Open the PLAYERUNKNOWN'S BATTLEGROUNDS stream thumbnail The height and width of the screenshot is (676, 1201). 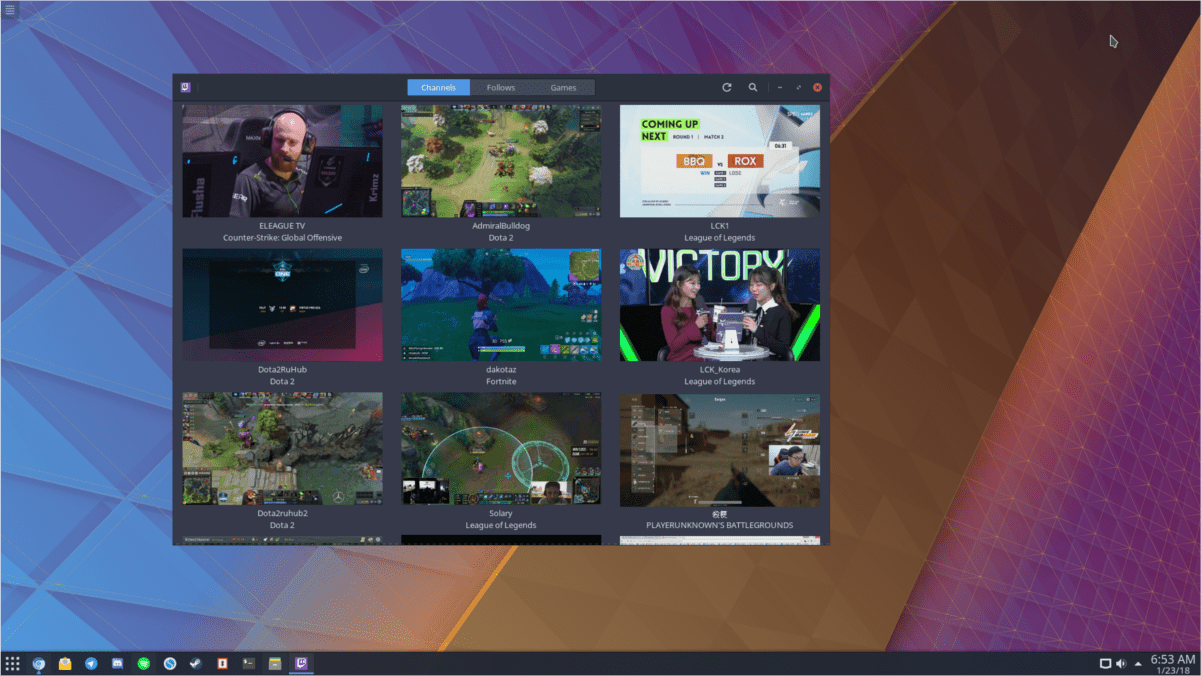(x=719, y=448)
